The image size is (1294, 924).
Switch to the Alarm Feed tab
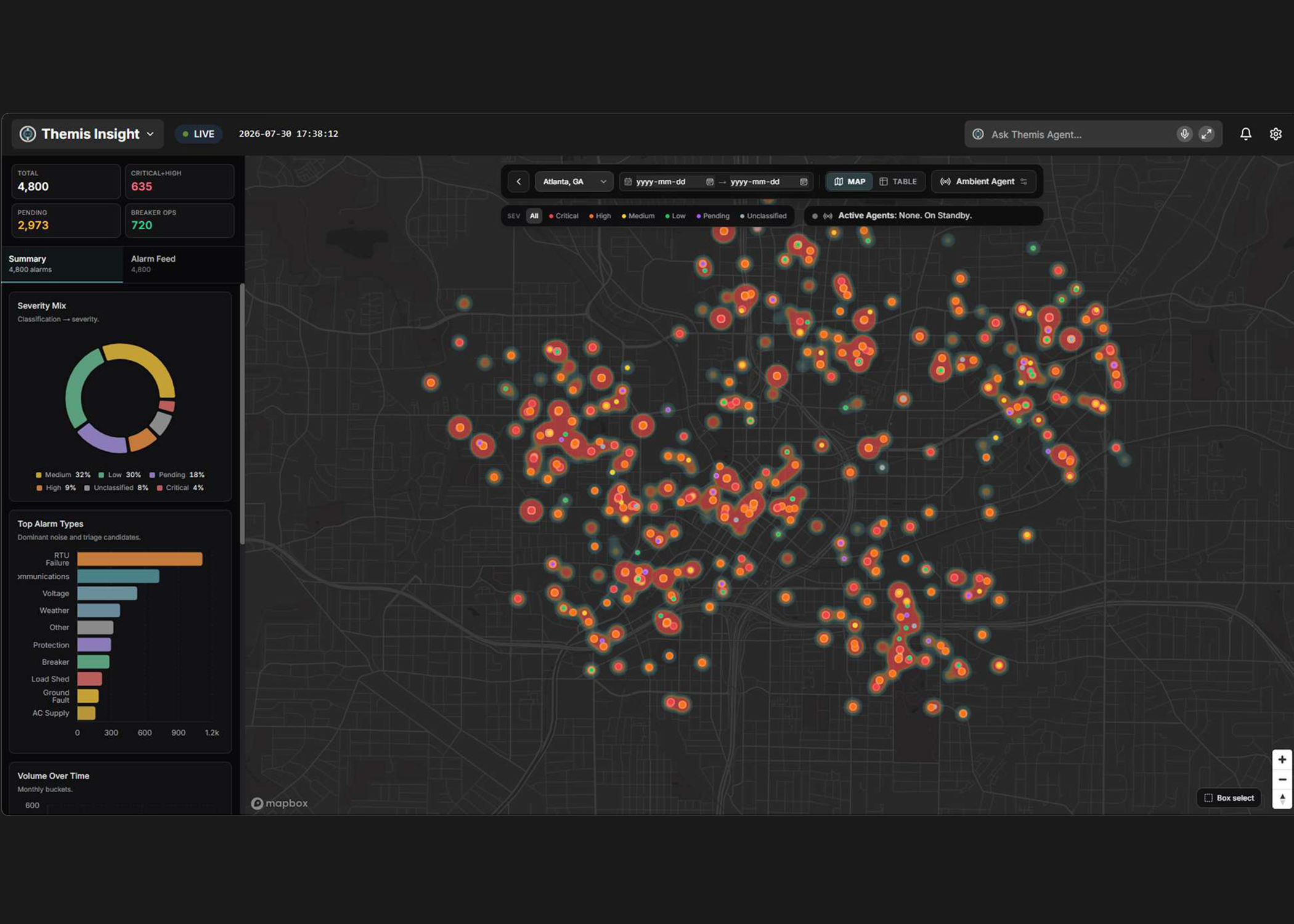(x=183, y=264)
